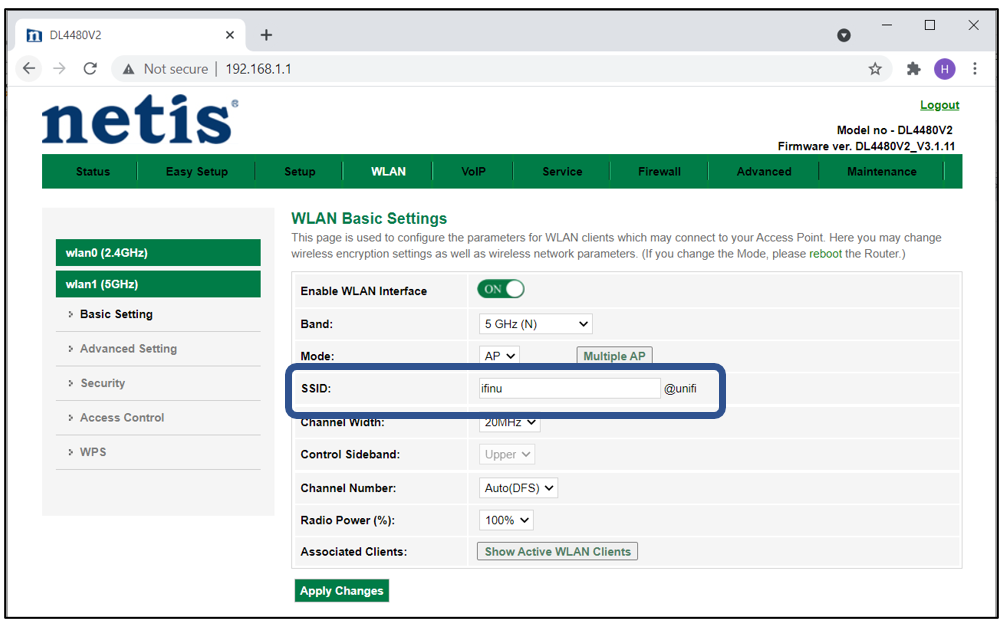The image size is (1007, 626).
Task: Open a new browser tab
Action: pyautogui.click(x=266, y=35)
